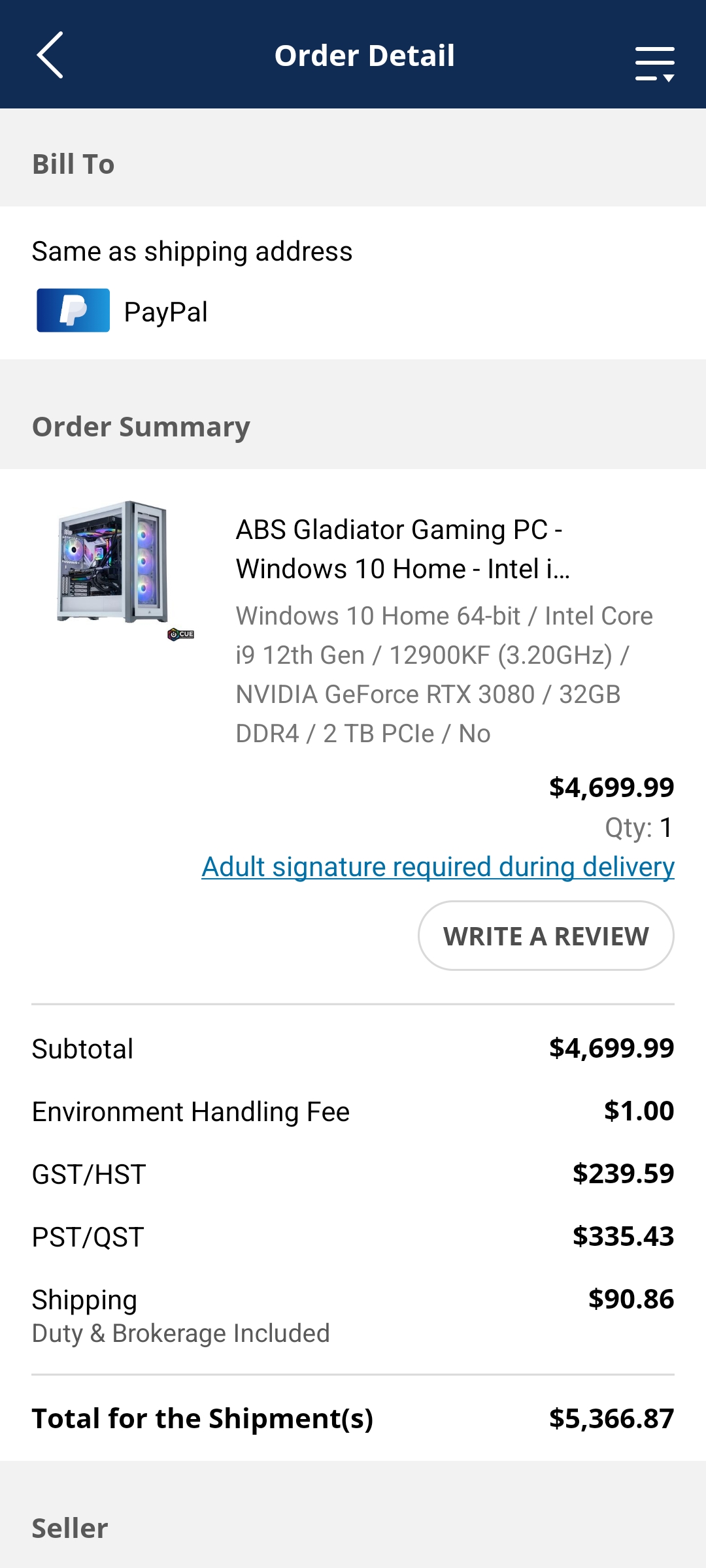Tap the back arrow icon
This screenshot has width=706, height=1568.
click(50, 56)
